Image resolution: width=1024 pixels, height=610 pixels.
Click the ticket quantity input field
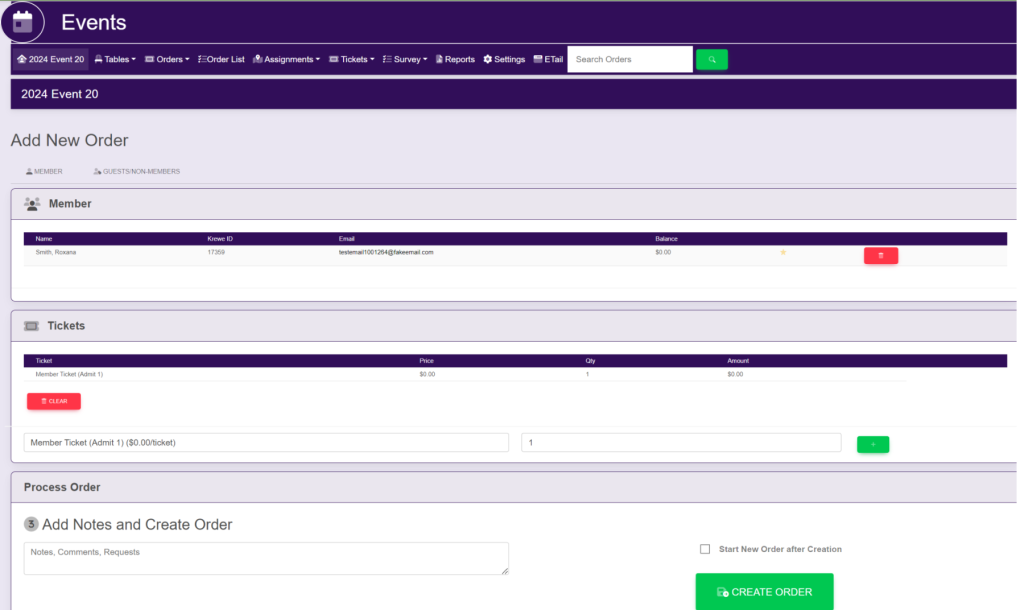[681, 442]
